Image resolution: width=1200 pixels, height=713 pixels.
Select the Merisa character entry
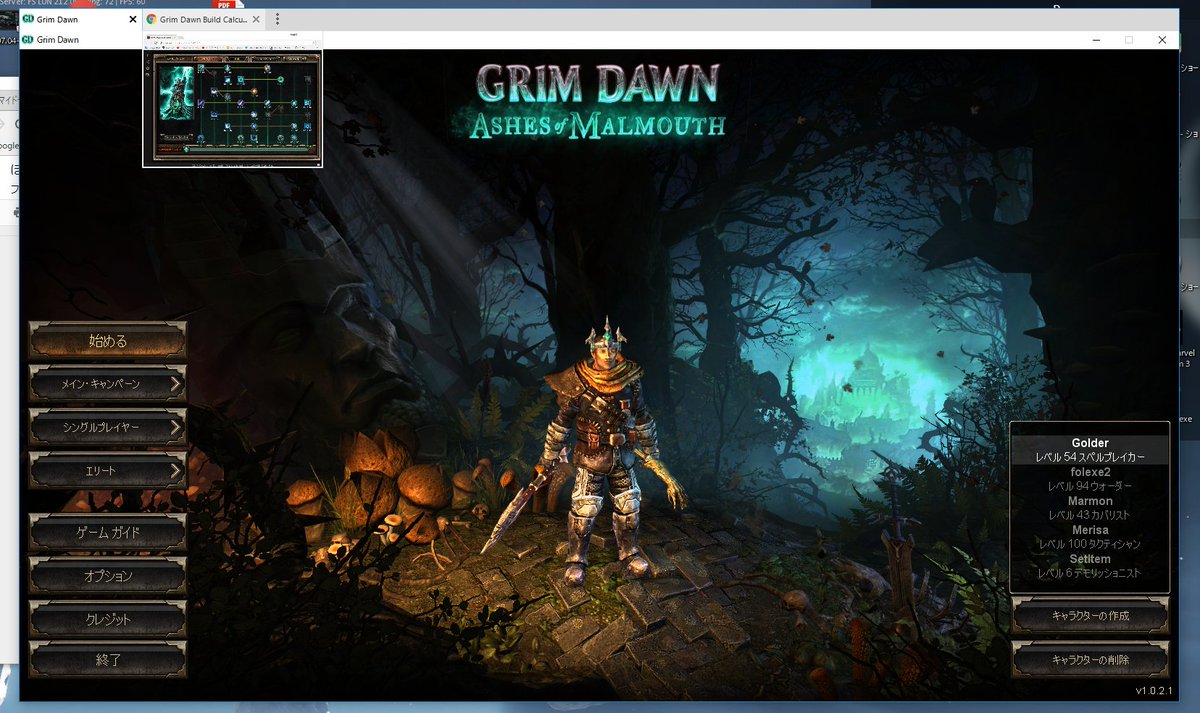point(1089,537)
